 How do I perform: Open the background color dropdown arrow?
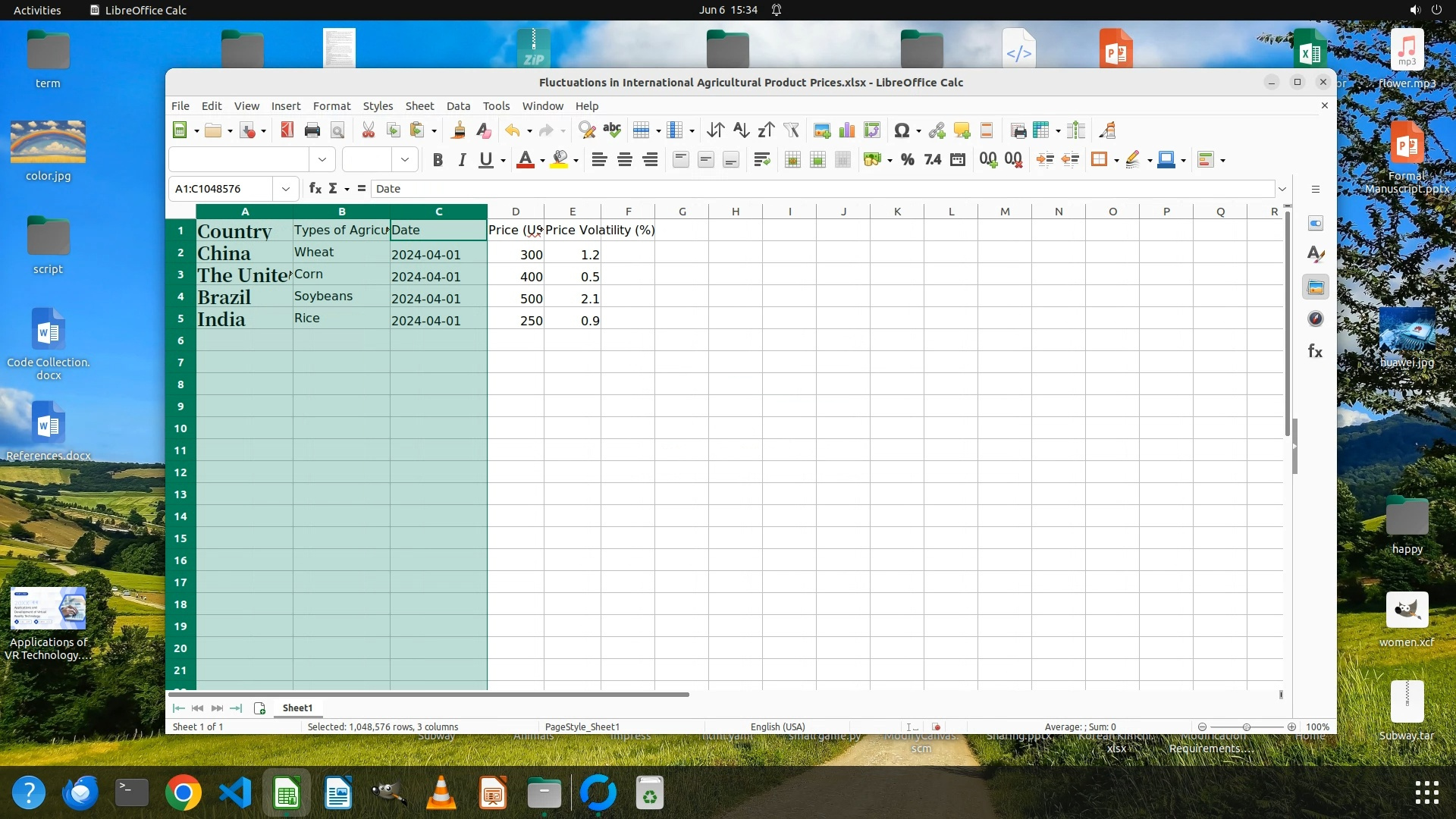click(x=576, y=160)
